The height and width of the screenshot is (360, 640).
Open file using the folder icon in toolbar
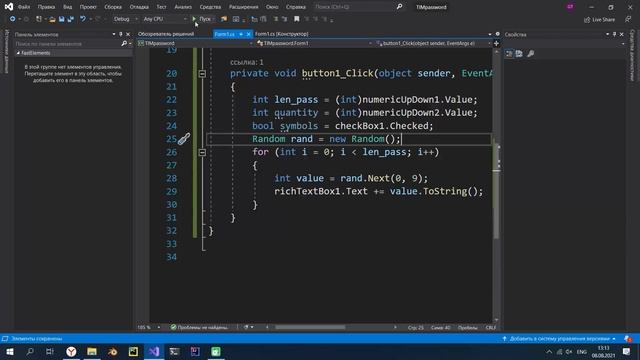[x=52, y=19]
